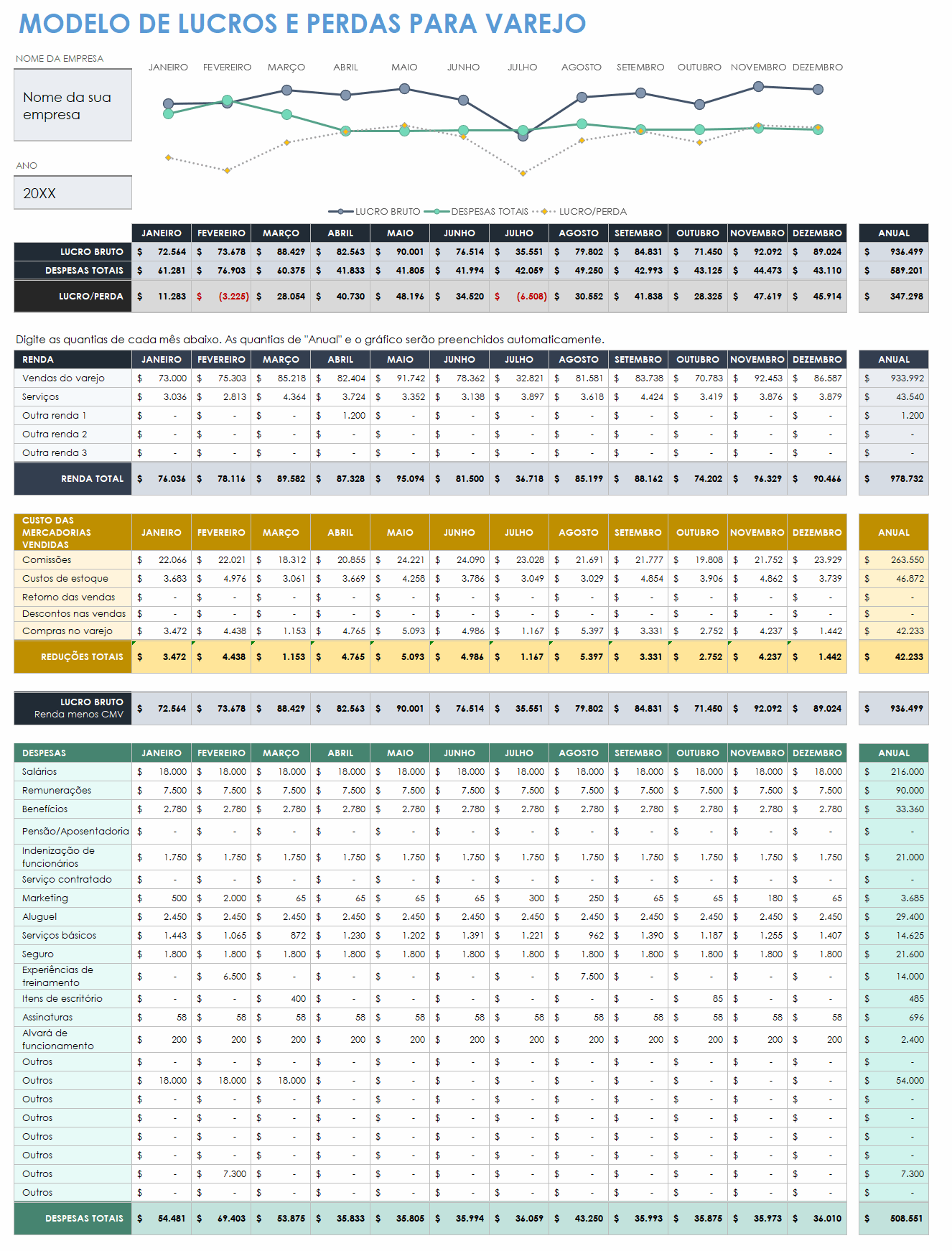Image resolution: width=952 pixels, height=1251 pixels.
Task: Click the page title 'MODELO DE LUCROS E PERDAS PARA VAREJO'
Action: pyautogui.click(x=302, y=24)
